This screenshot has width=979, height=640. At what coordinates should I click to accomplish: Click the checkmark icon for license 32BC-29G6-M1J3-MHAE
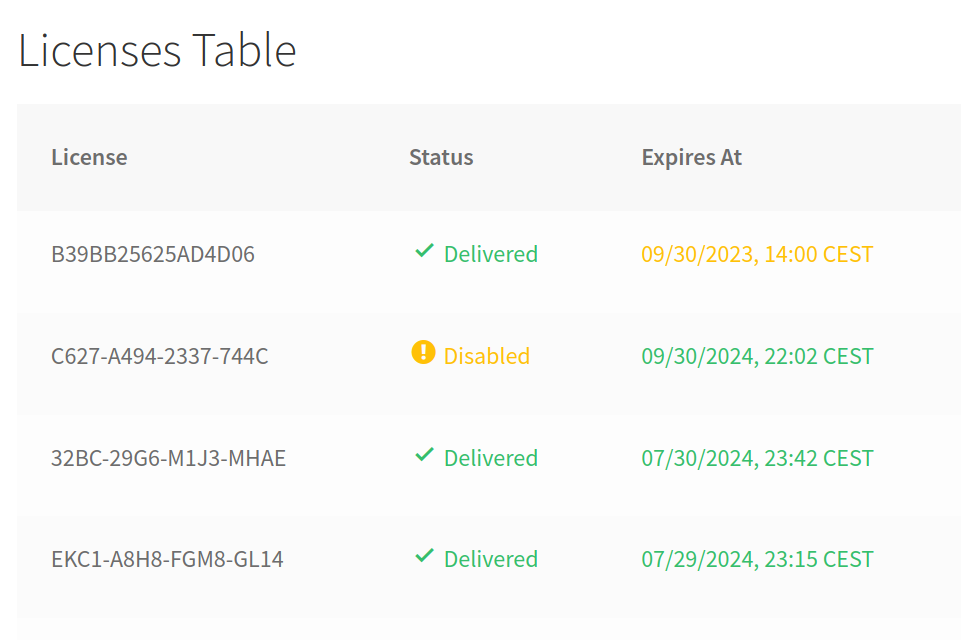(x=424, y=456)
